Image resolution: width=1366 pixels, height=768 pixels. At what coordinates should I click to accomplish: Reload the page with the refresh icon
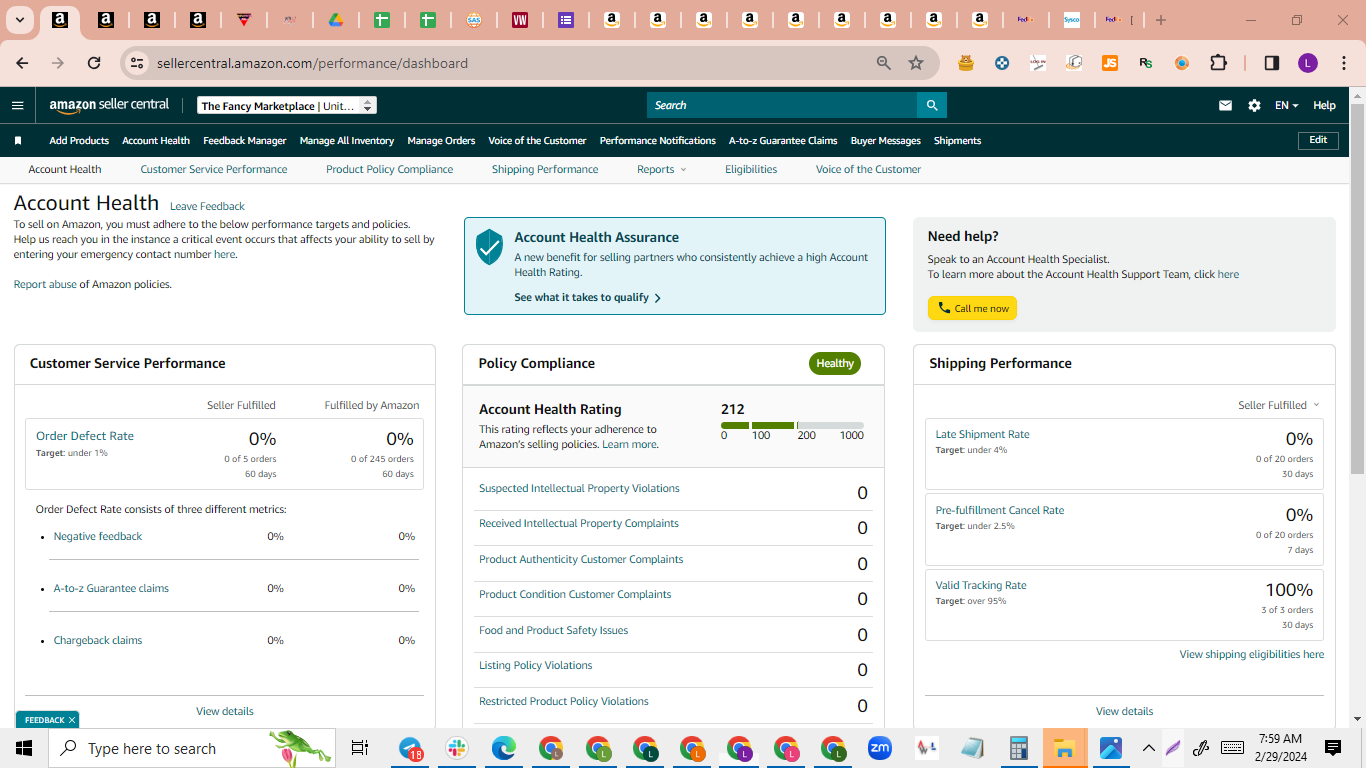click(x=94, y=63)
